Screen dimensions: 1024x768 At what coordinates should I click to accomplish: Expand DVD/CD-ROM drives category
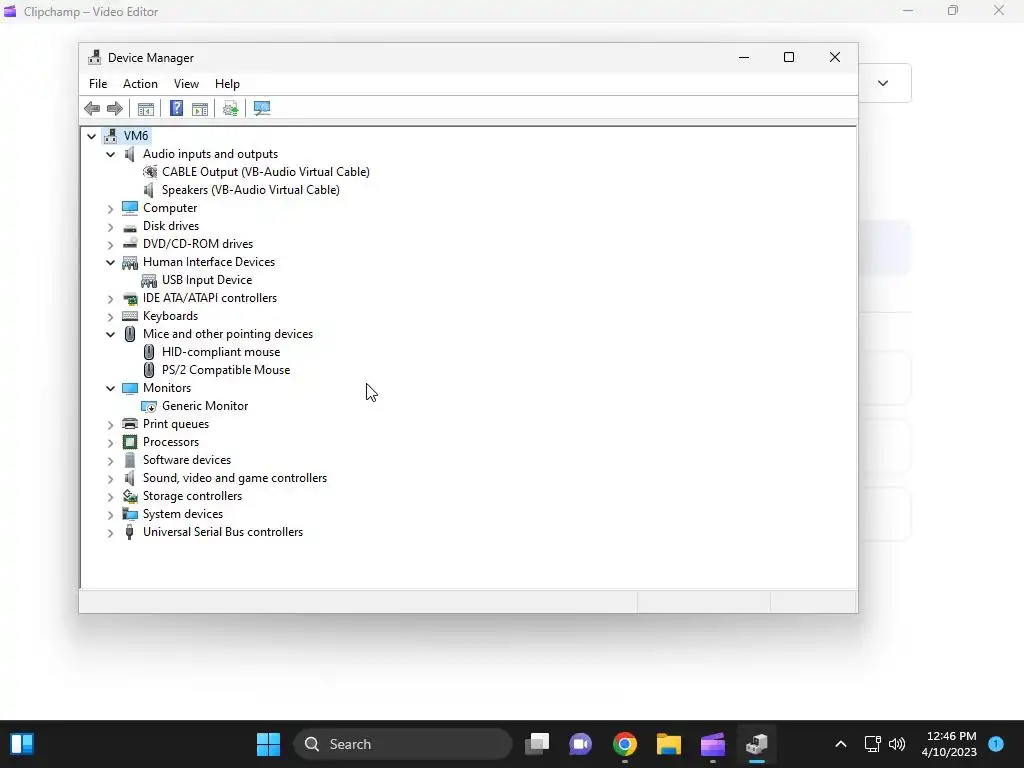110,244
